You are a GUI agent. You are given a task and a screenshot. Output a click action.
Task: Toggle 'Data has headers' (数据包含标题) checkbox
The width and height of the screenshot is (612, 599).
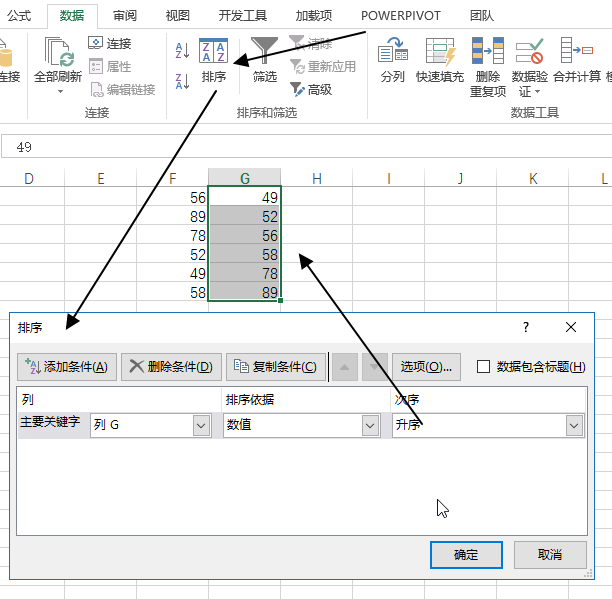click(484, 367)
